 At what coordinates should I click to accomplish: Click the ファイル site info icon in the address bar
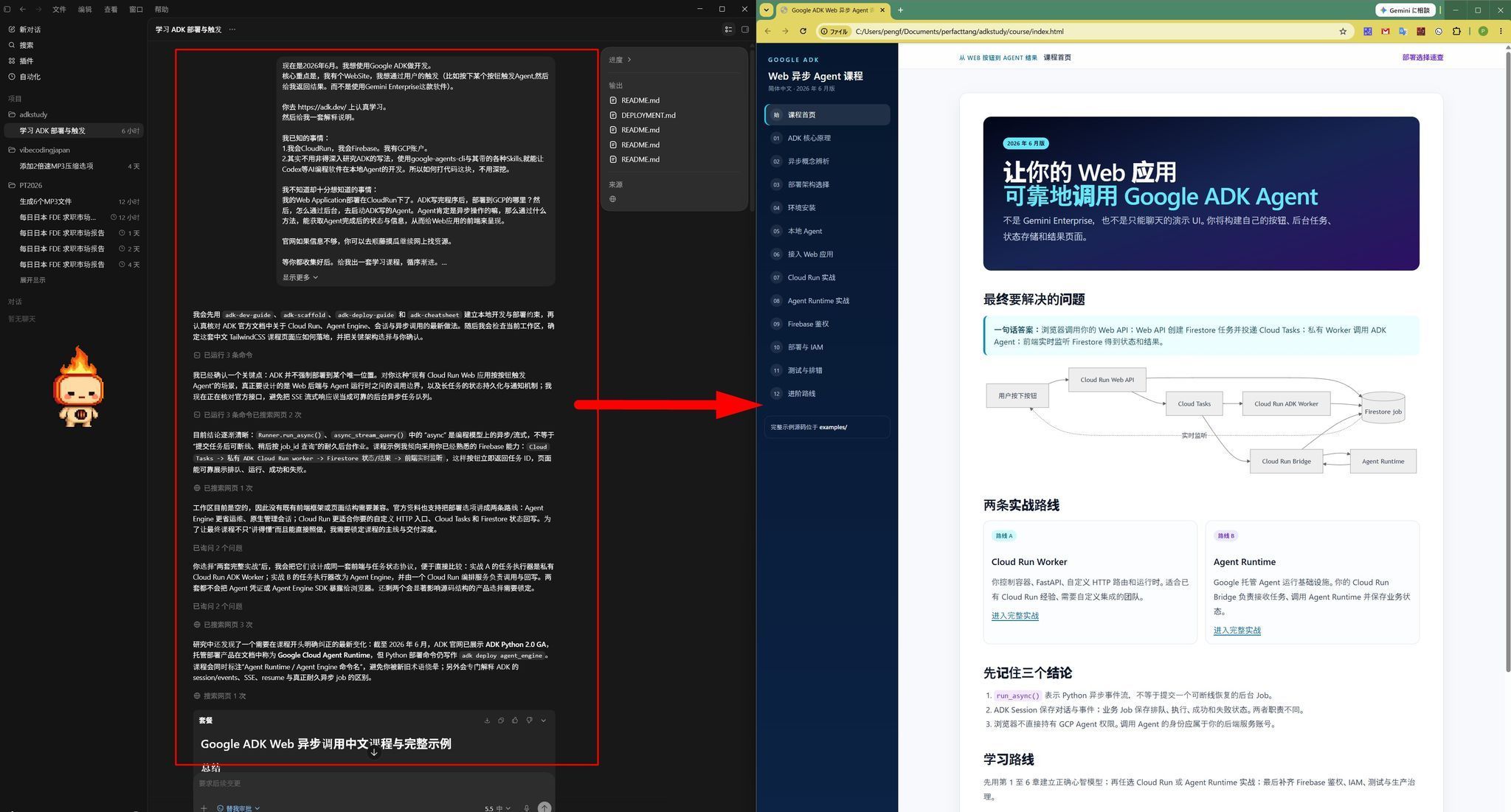click(834, 32)
